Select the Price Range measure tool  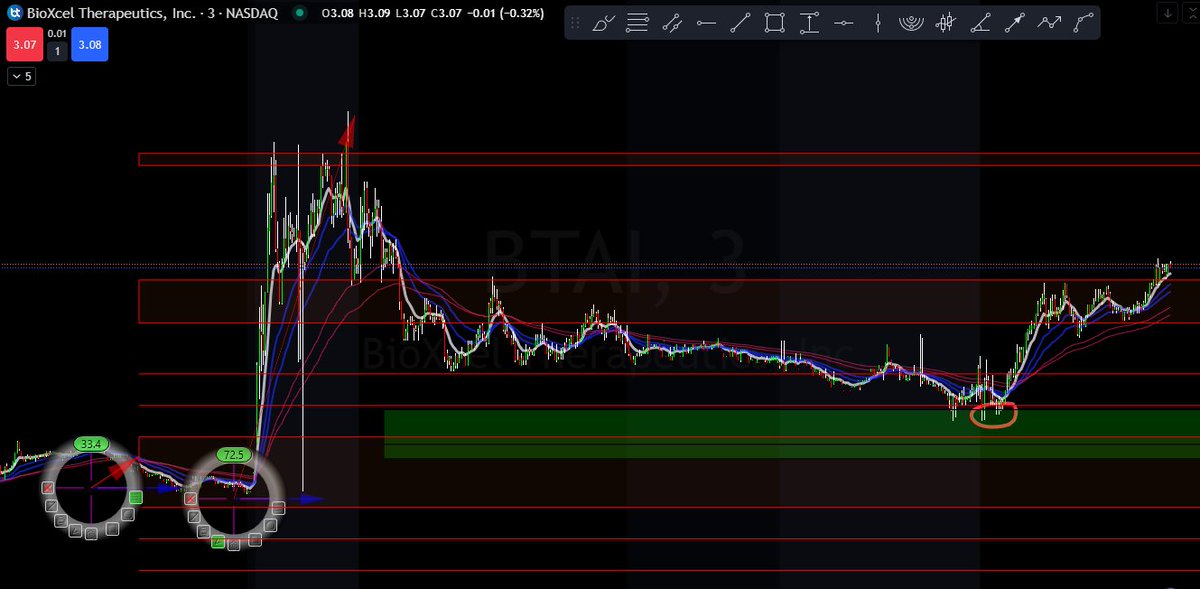pyautogui.click(x=809, y=23)
